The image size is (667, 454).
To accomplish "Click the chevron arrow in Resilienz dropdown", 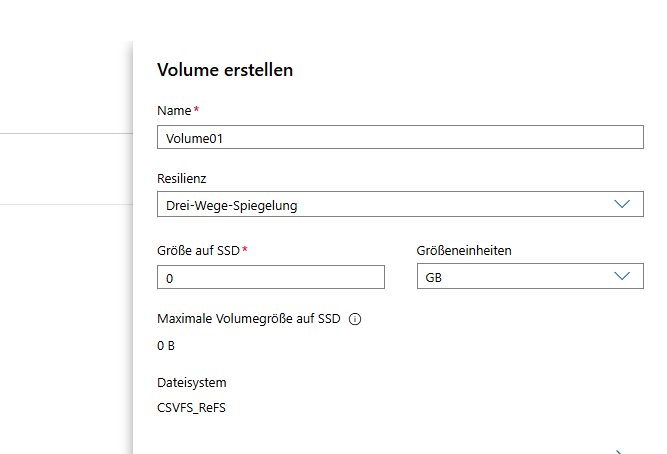I will pos(622,204).
